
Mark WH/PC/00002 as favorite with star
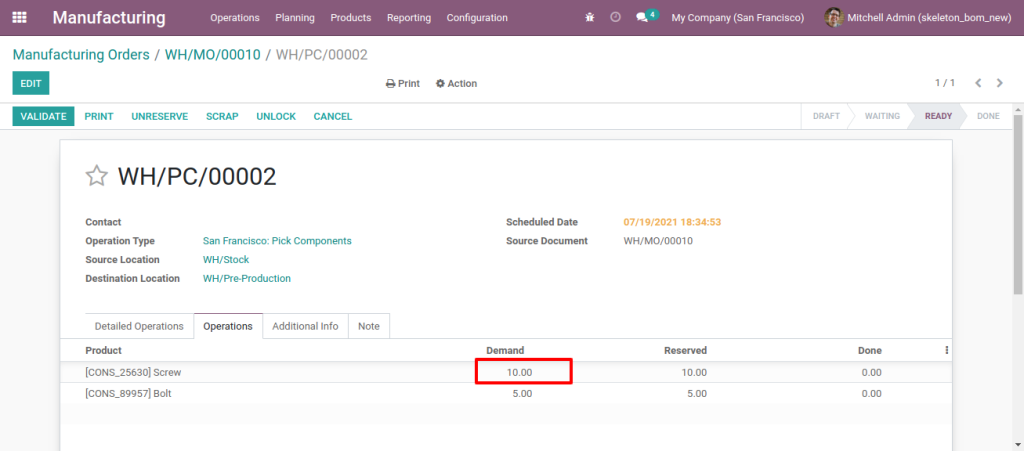tap(96, 177)
